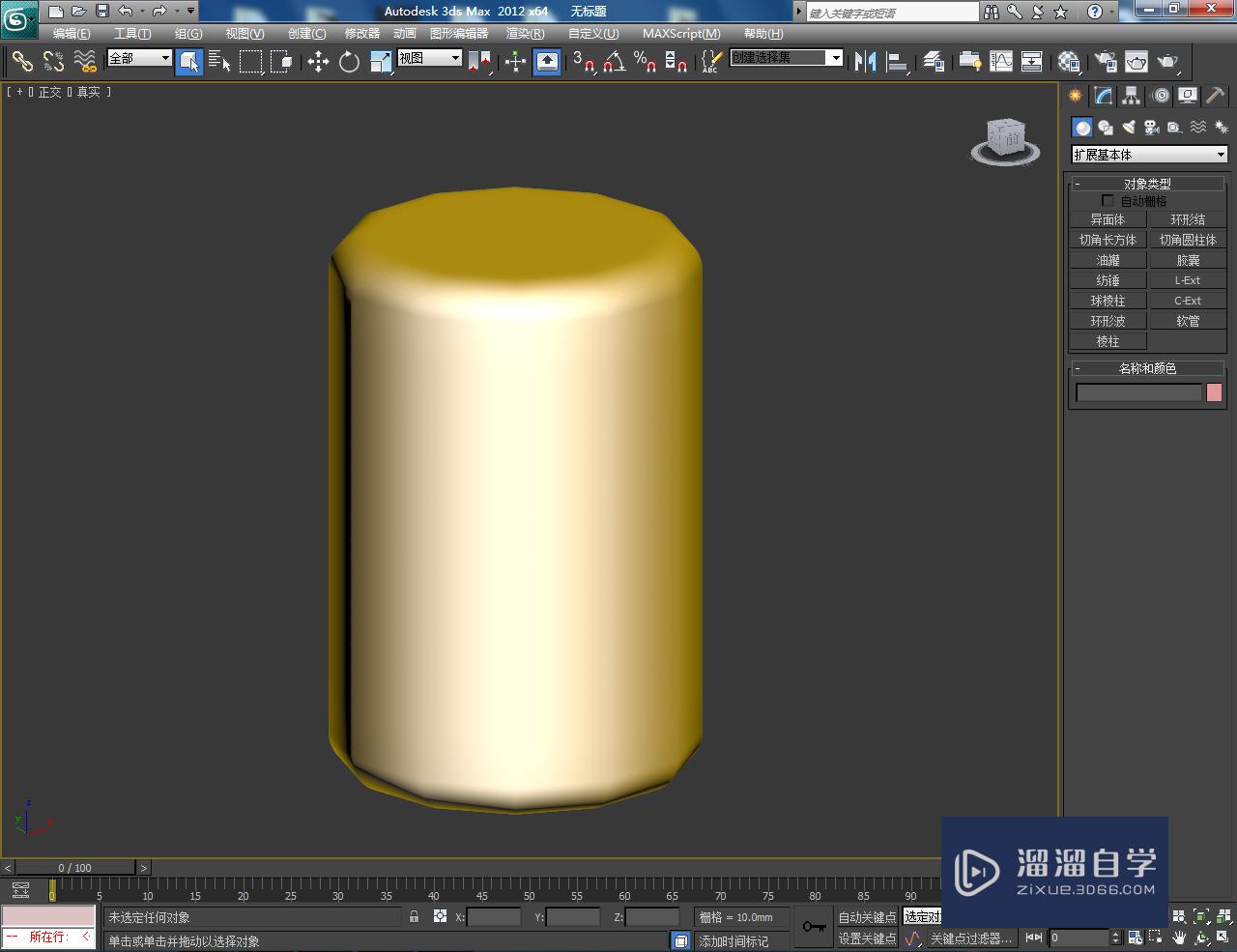Open the 全部 selection filter dropdown
This screenshot has height=952, width=1237.
(139, 58)
